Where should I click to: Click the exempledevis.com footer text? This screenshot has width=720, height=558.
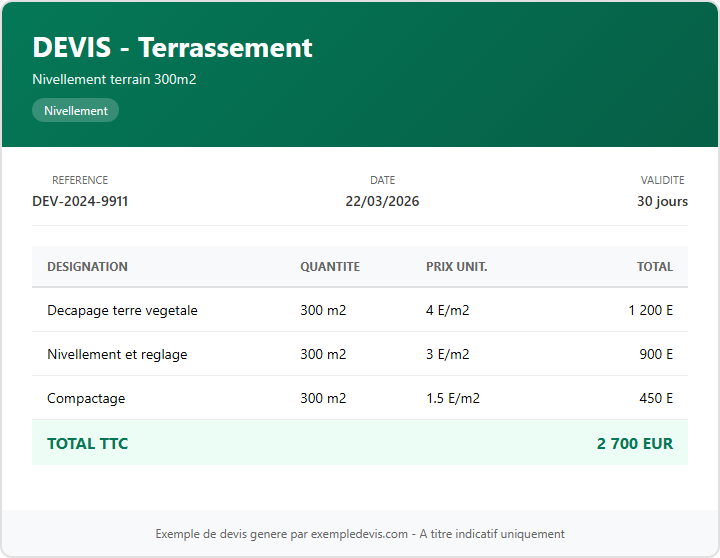tap(360, 534)
